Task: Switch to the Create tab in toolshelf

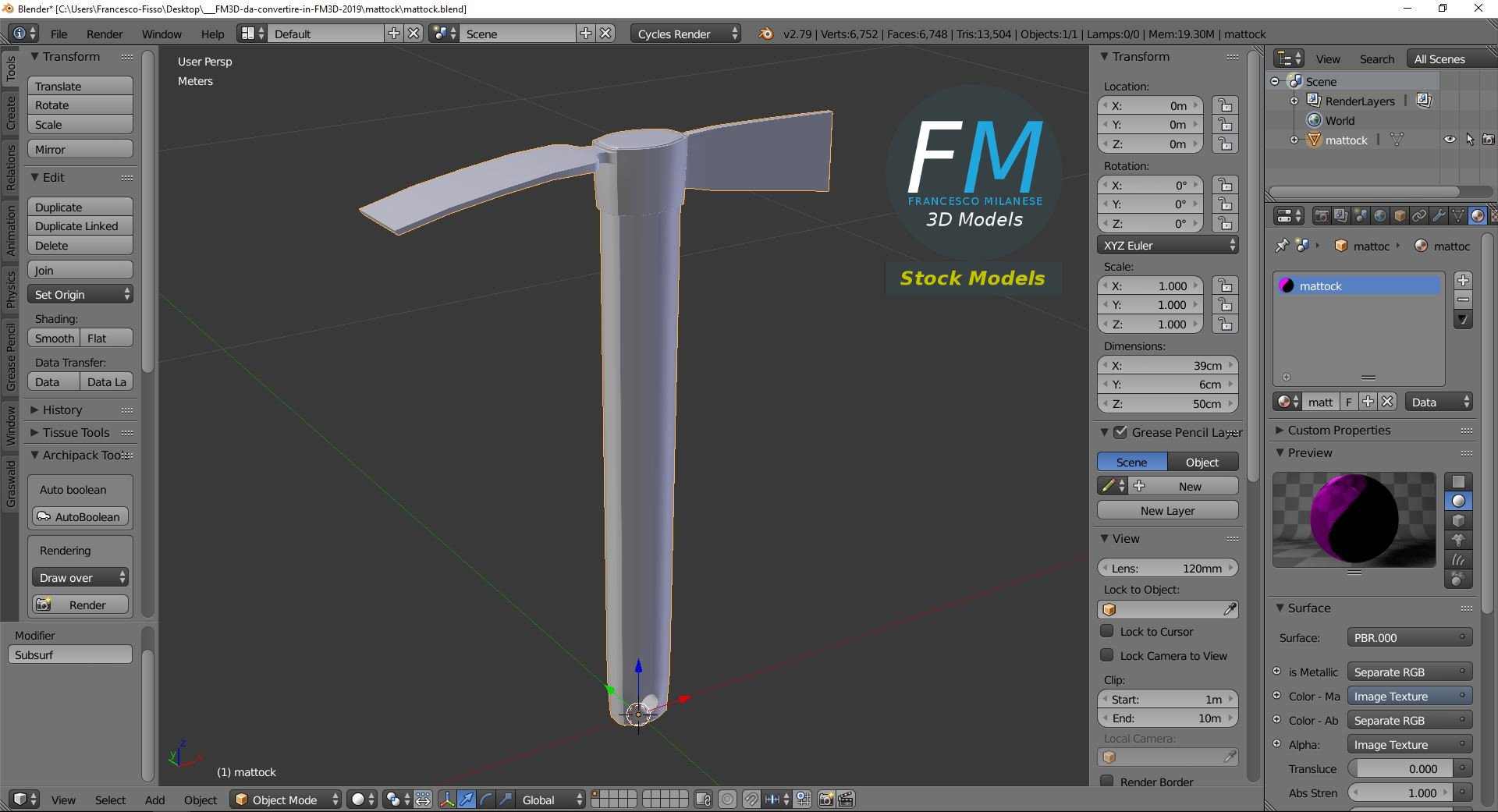Action: (11, 112)
